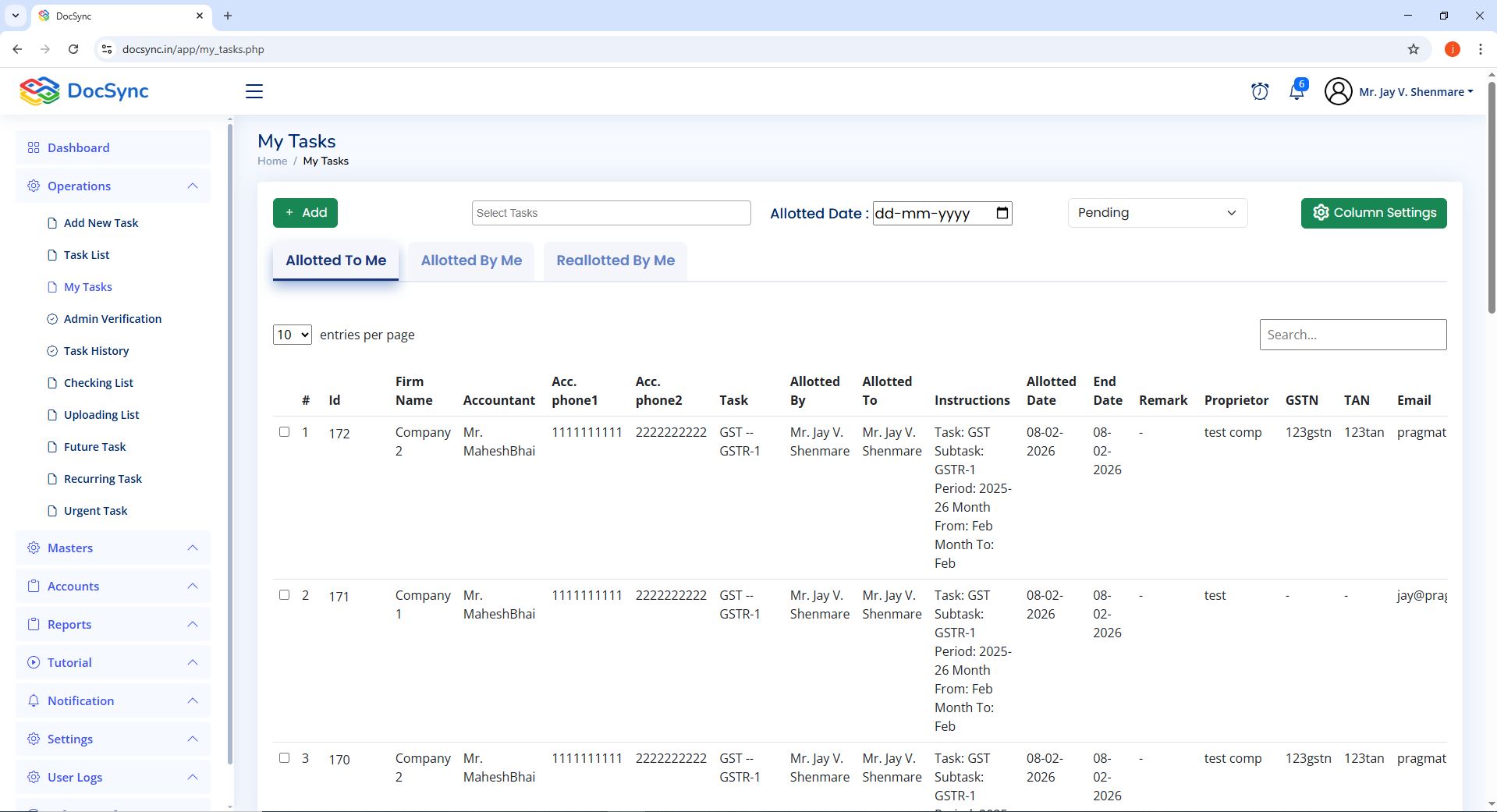Open the Pending status dropdown

coord(1157,213)
